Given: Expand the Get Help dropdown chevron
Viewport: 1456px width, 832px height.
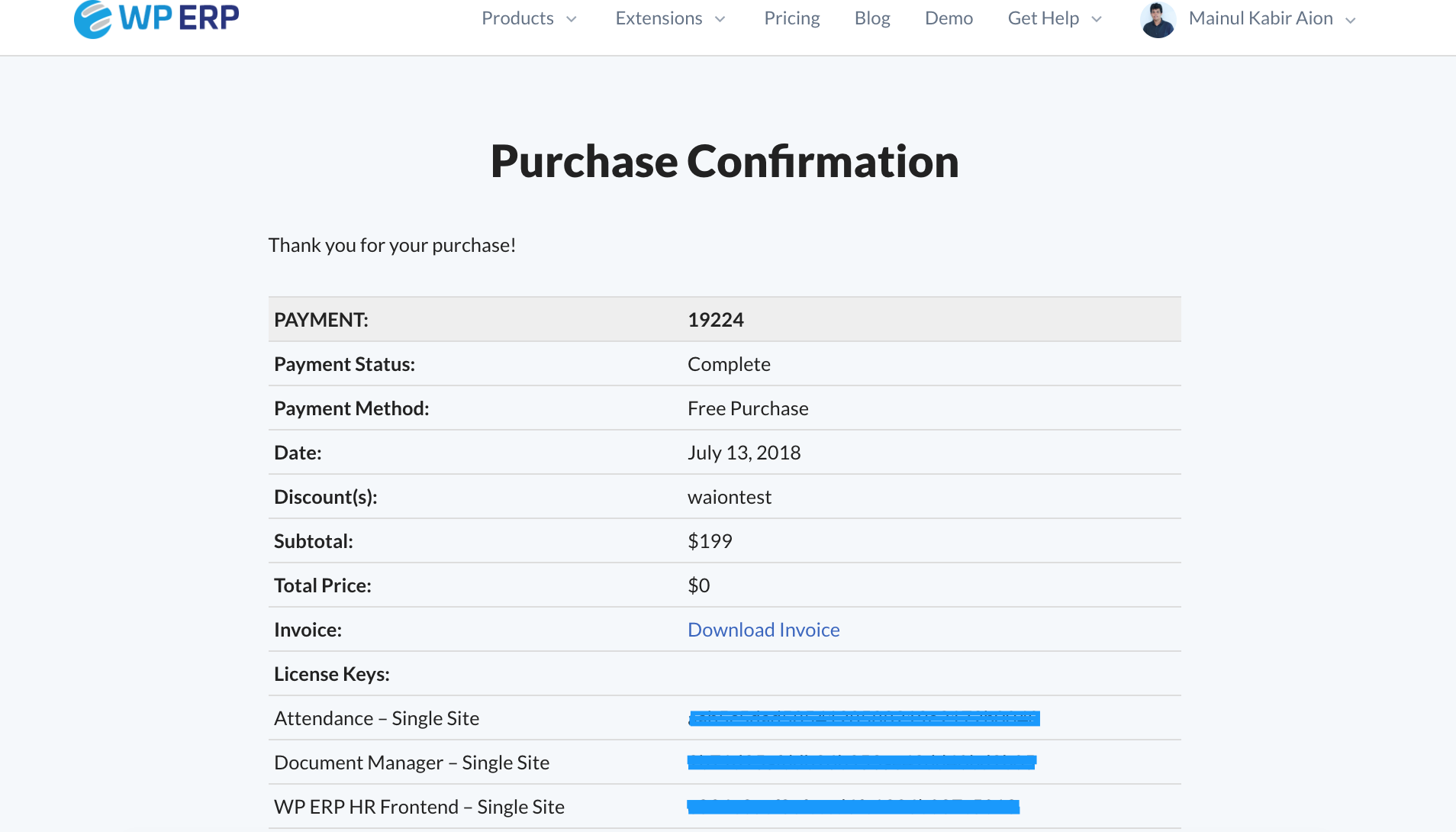Looking at the screenshot, I should tap(1097, 20).
